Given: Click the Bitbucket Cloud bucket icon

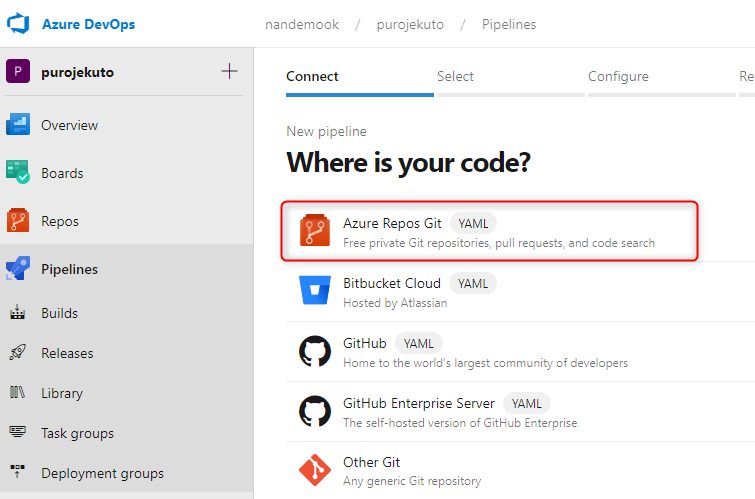Looking at the screenshot, I should tap(315, 290).
